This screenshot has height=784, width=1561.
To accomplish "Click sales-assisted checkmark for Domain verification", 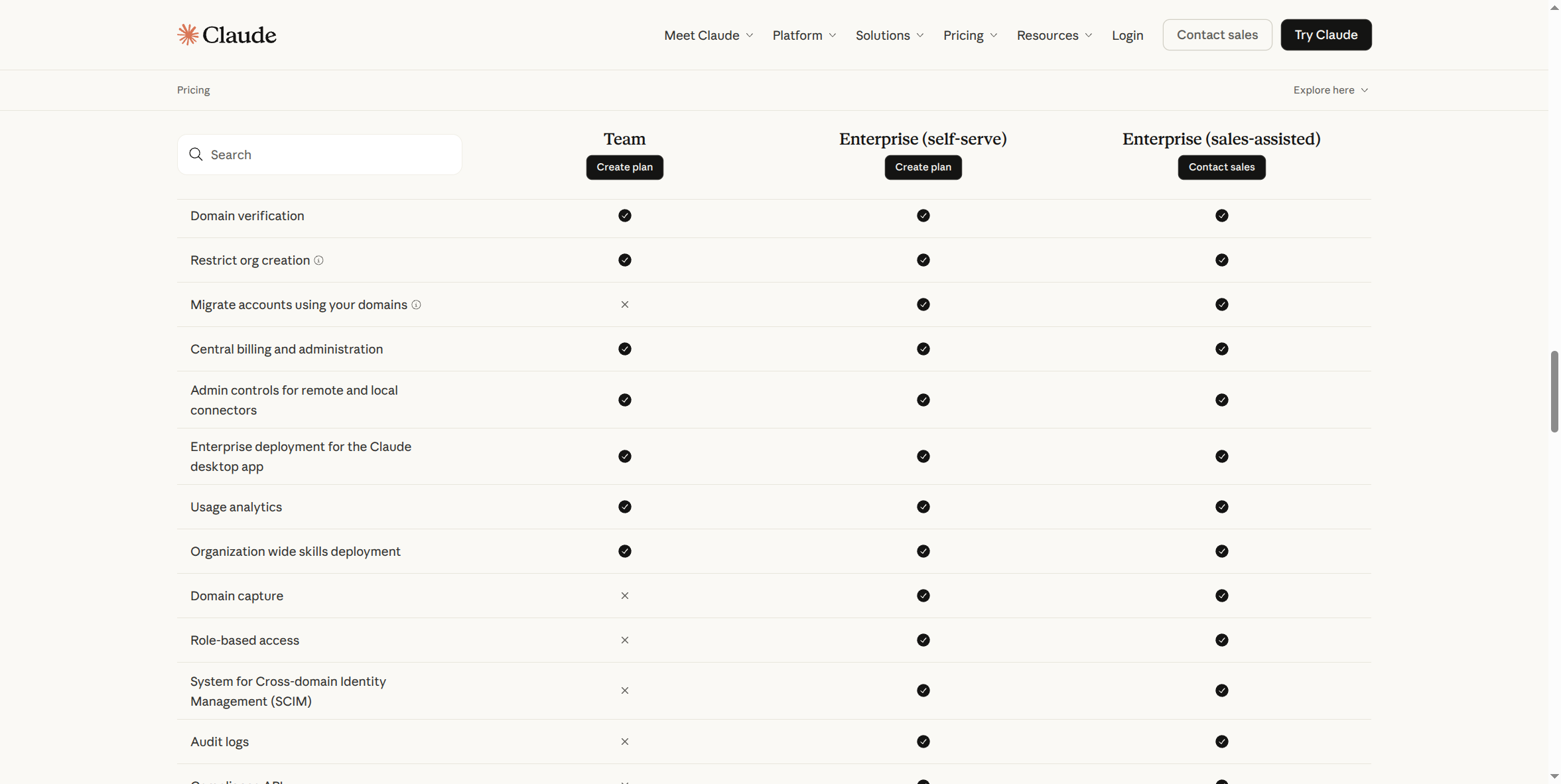I will point(1222,216).
